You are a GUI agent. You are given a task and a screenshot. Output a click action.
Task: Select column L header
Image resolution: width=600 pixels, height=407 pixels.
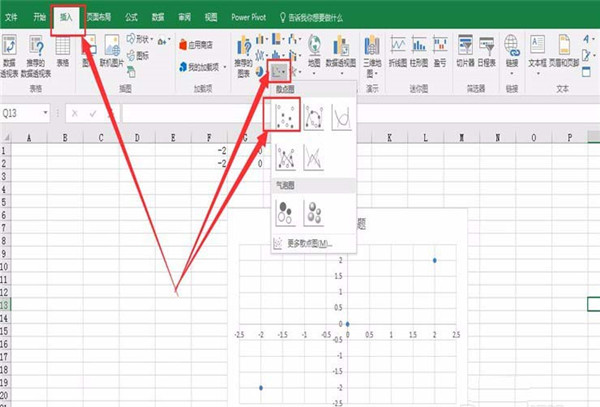(x=426, y=137)
